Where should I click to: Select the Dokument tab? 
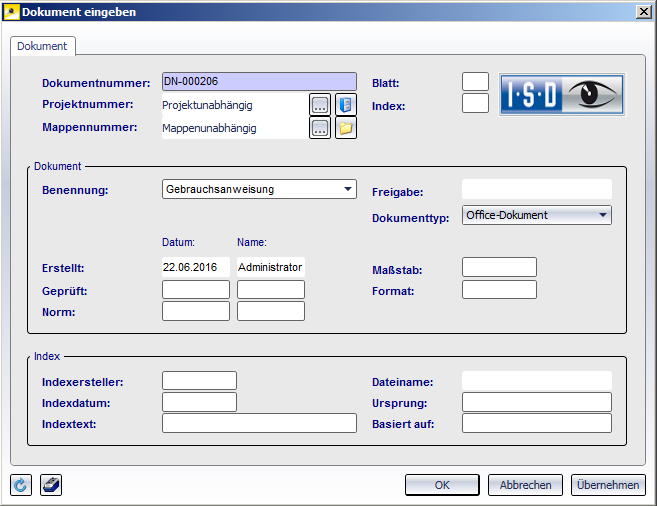click(x=43, y=46)
